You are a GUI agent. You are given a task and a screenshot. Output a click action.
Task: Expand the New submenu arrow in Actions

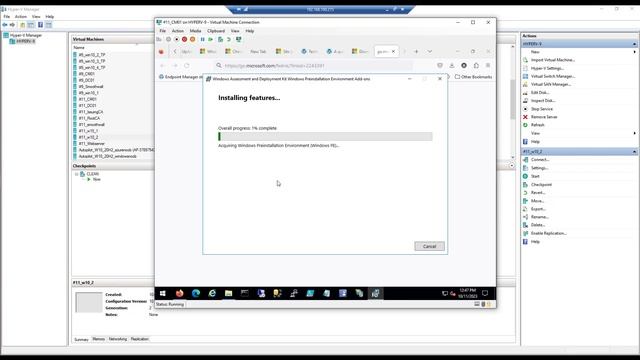tap(634, 52)
